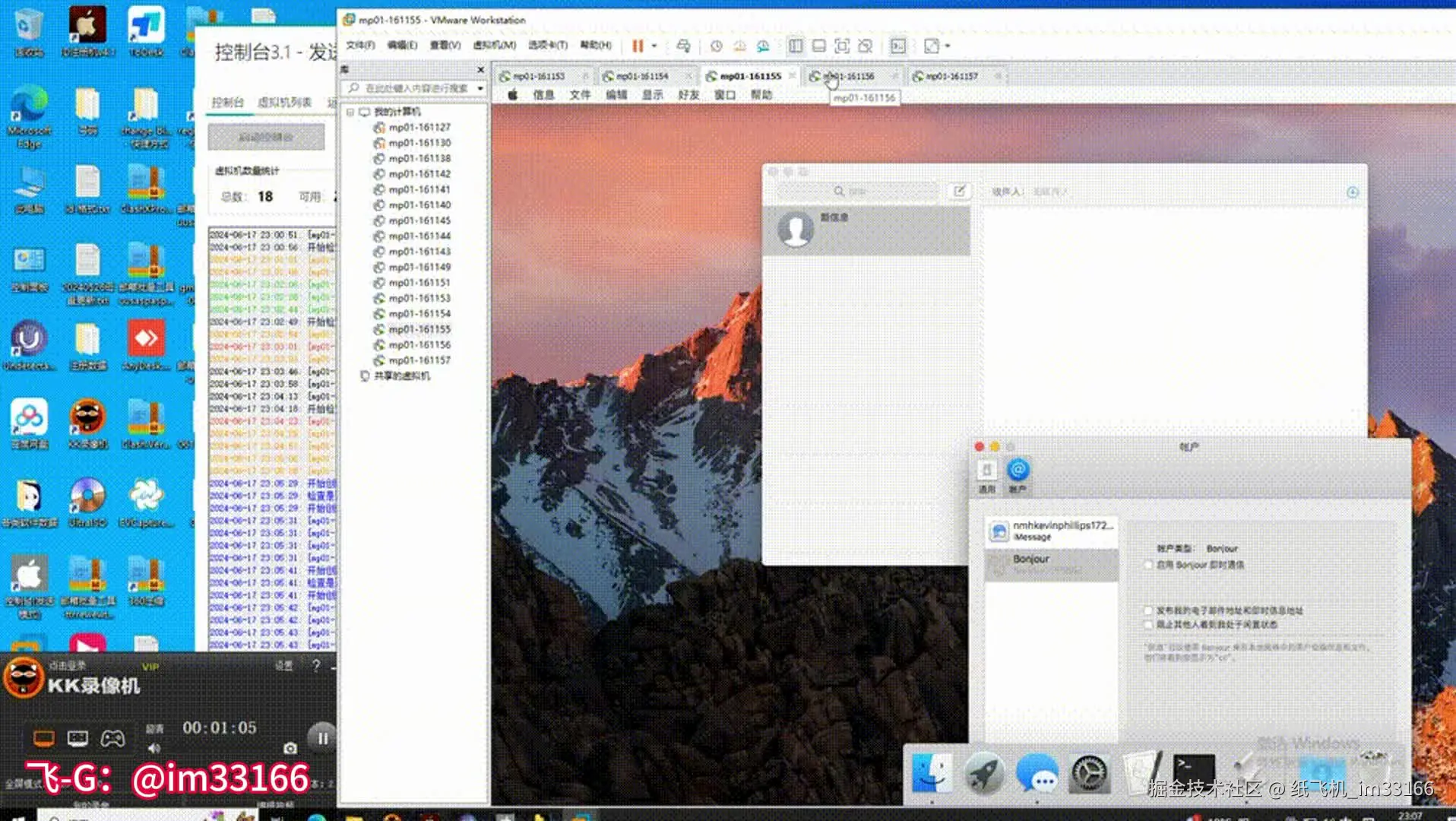1456x821 pixels.
Task: Switch to the 通用 preferences tab
Action: [986, 477]
